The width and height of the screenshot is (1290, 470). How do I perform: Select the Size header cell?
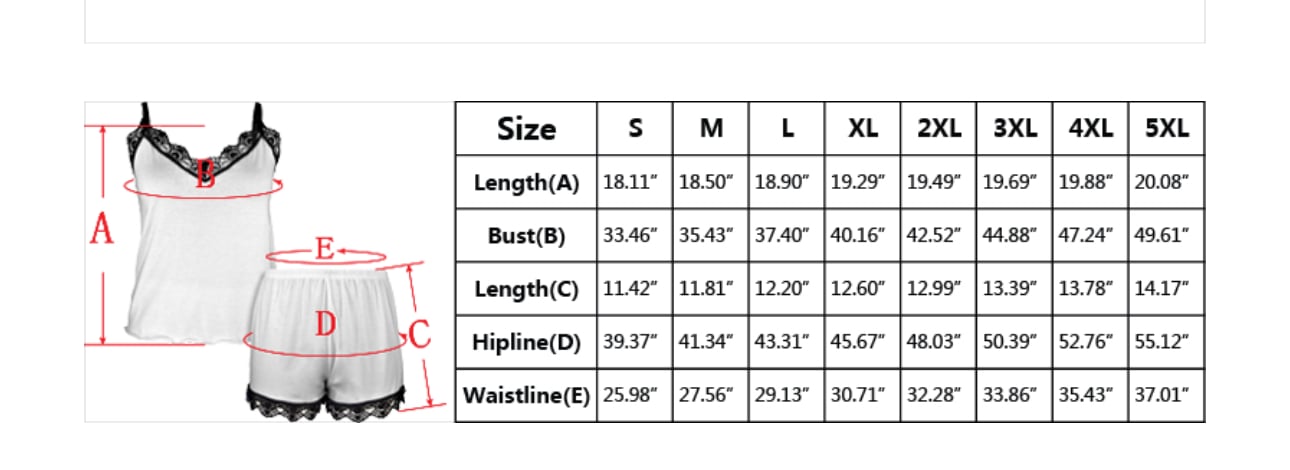click(x=526, y=129)
